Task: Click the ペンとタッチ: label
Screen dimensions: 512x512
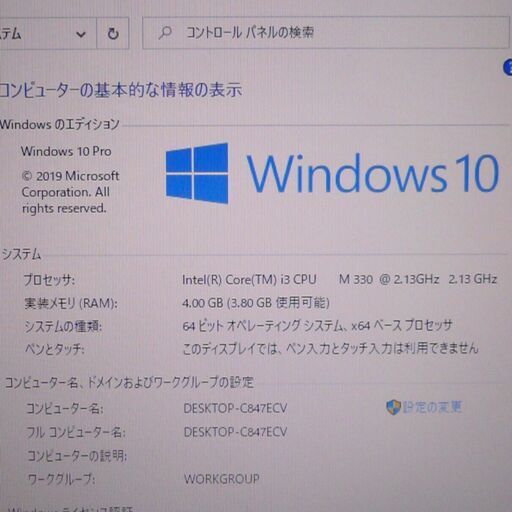Action: [55, 349]
